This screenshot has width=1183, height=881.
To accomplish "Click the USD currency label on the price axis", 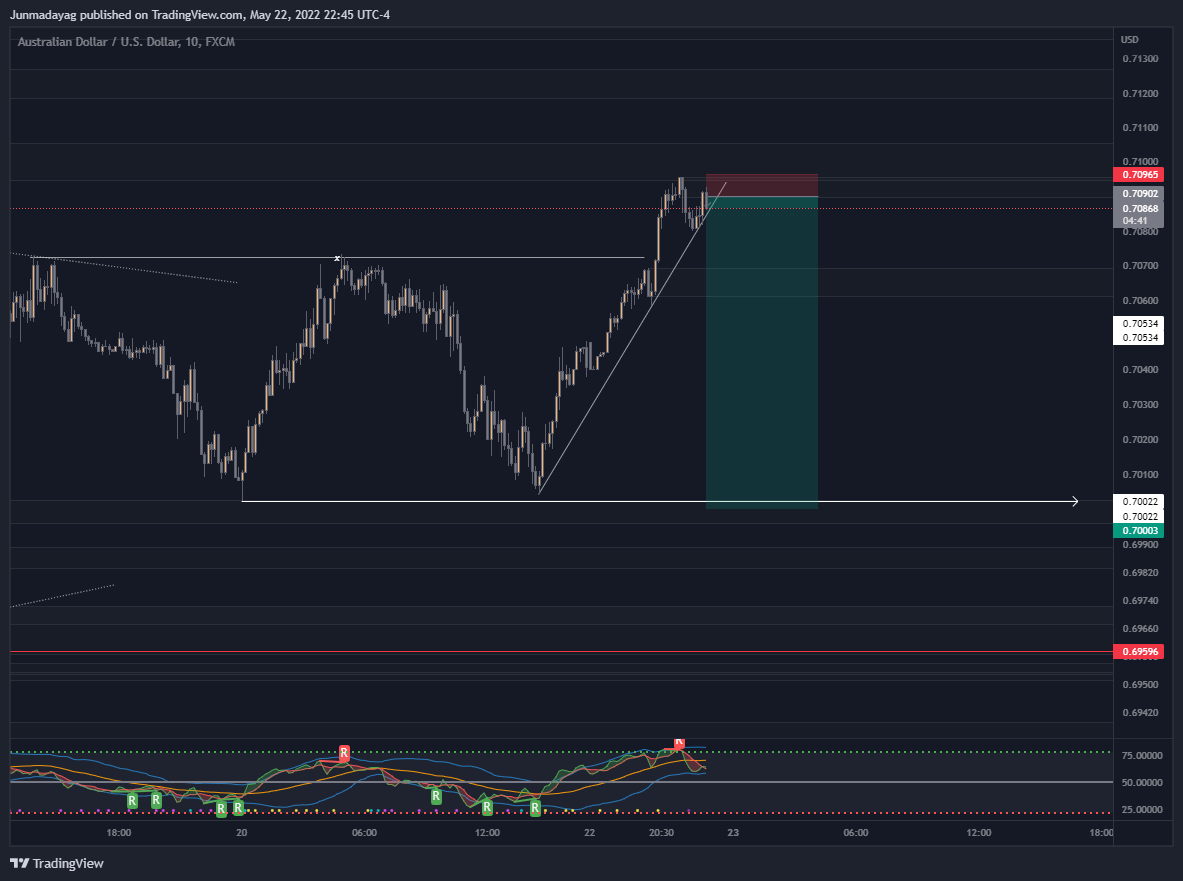I will [1129, 39].
